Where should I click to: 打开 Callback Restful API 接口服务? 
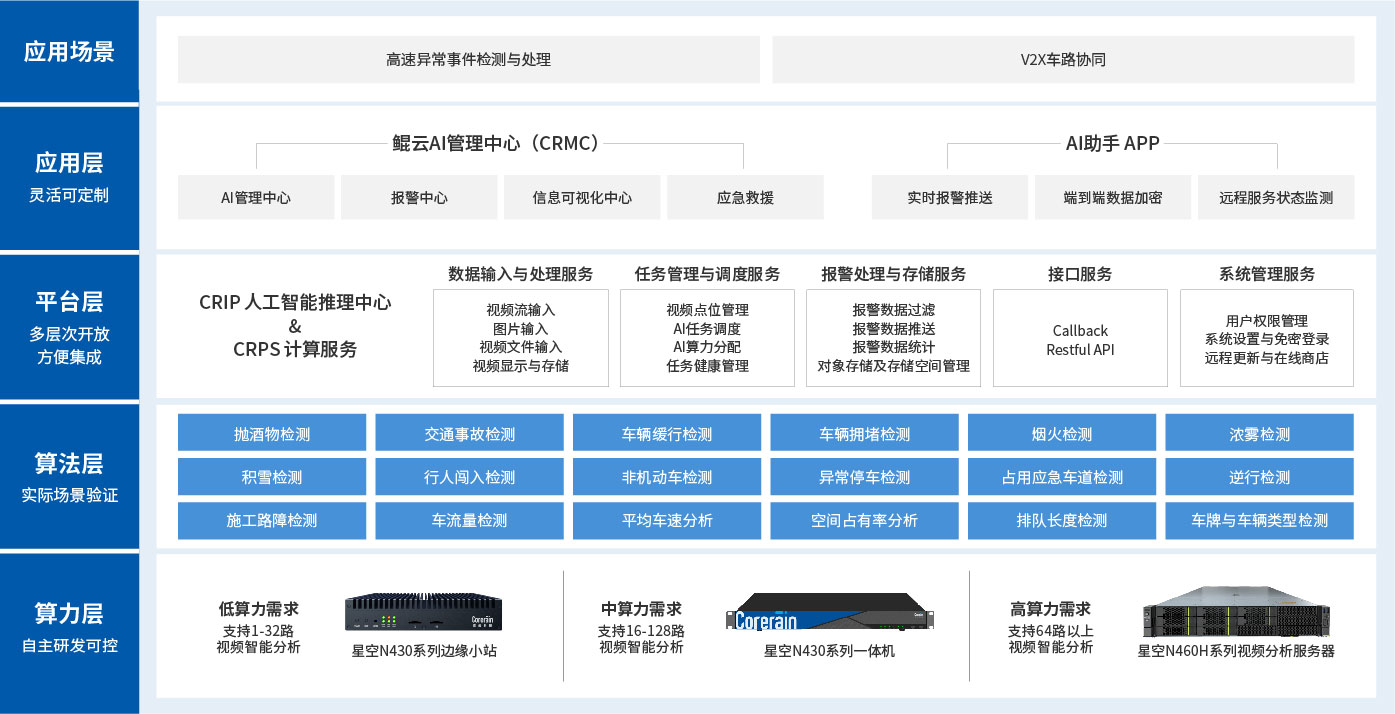click(1079, 338)
